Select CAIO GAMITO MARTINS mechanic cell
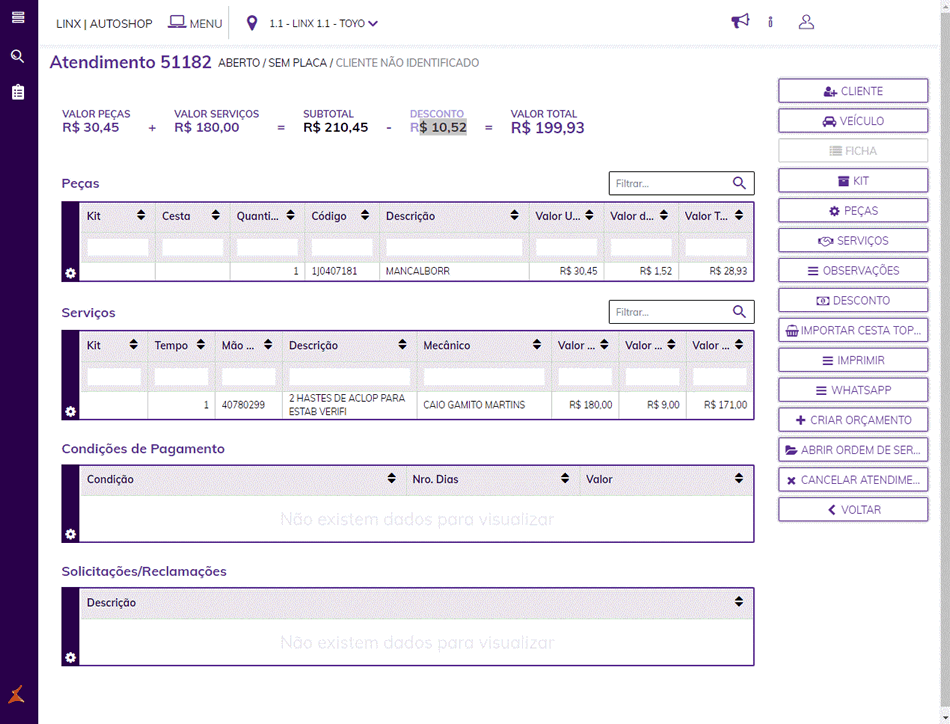This screenshot has width=950, height=724. click(x=483, y=405)
